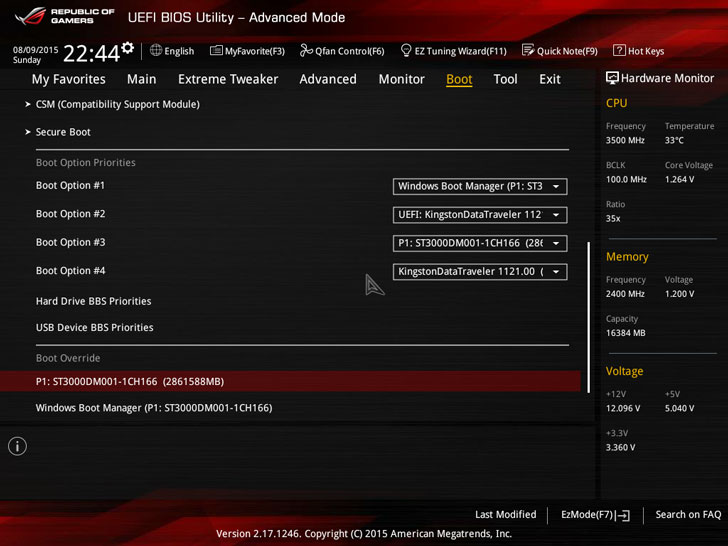Click the Version 2.17.1246 copyright text
The width and height of the screenshot is (728, 546).
click(x=364, y=534)
